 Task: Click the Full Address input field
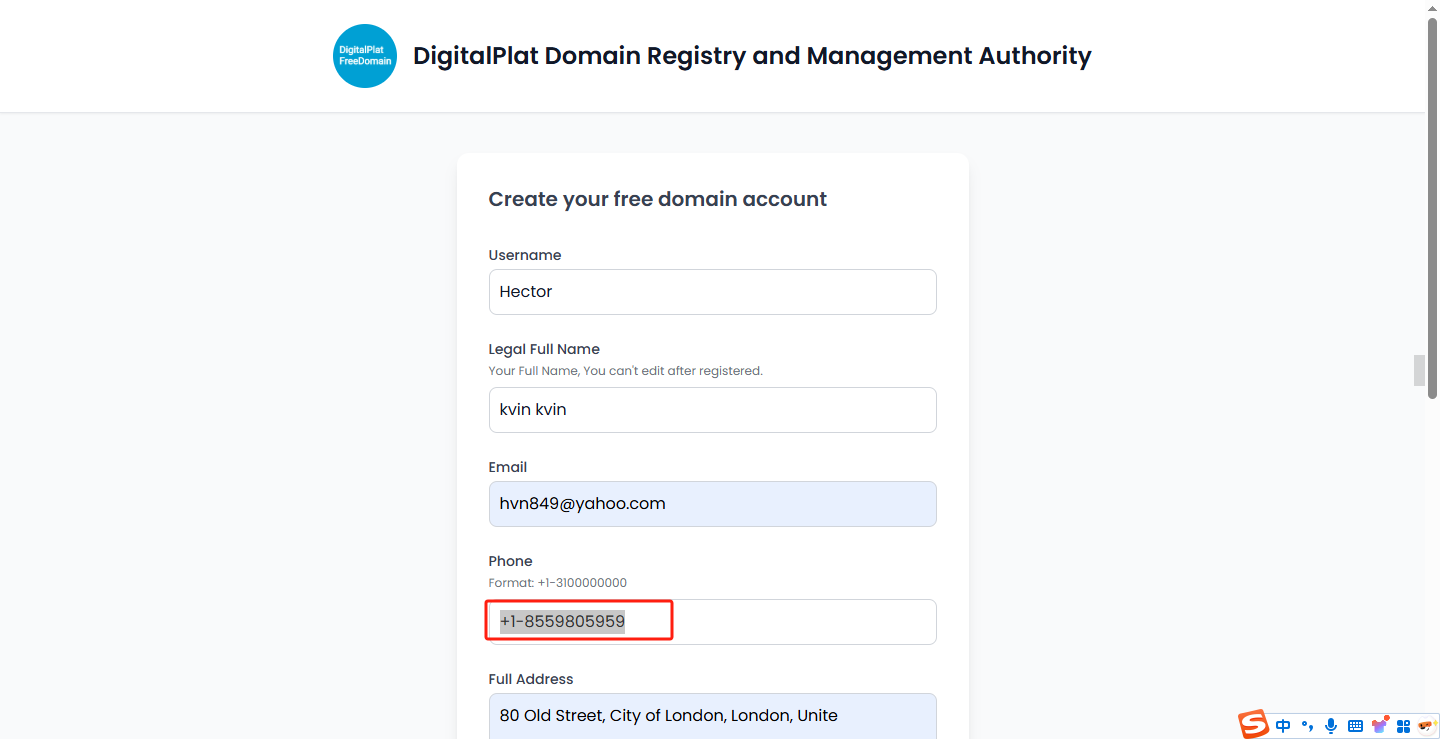click(x=712, y=716)
